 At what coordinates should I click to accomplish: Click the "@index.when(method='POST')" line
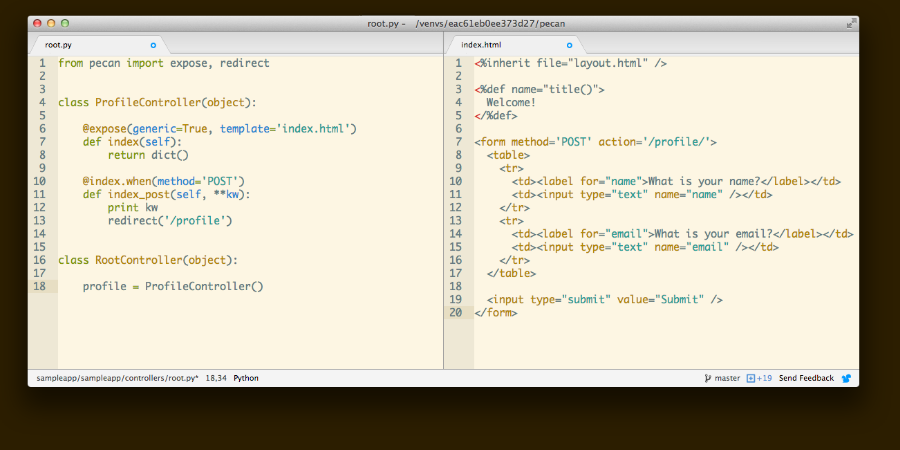coord(164,181)
